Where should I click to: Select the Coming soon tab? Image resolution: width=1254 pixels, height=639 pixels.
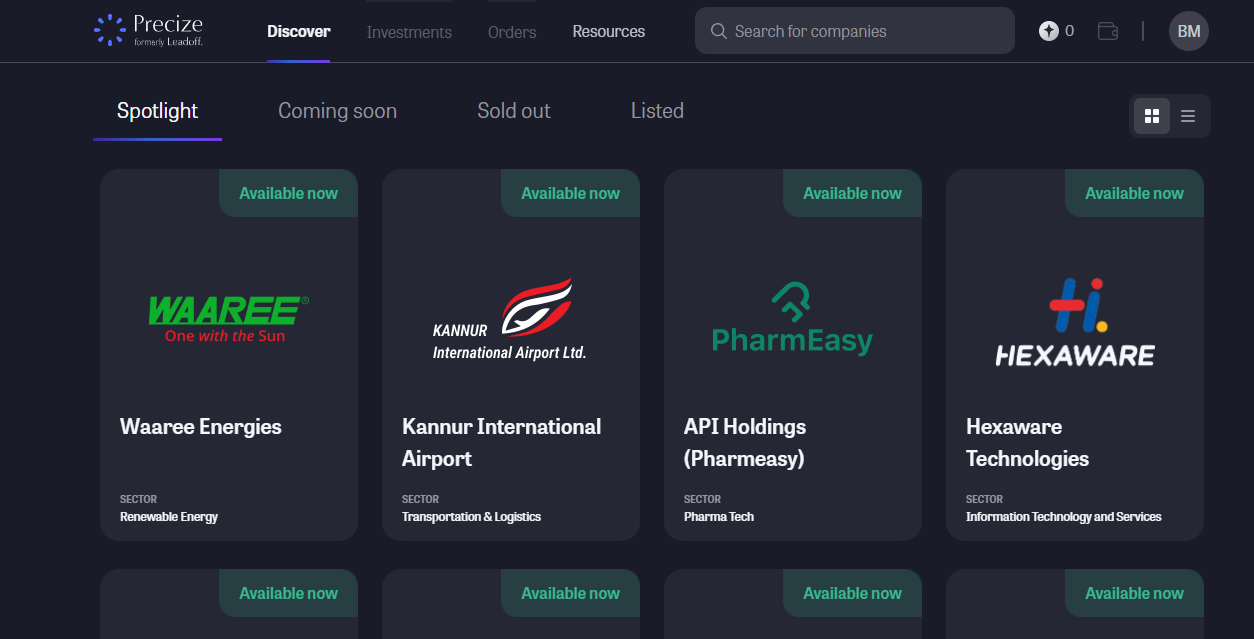337,111
